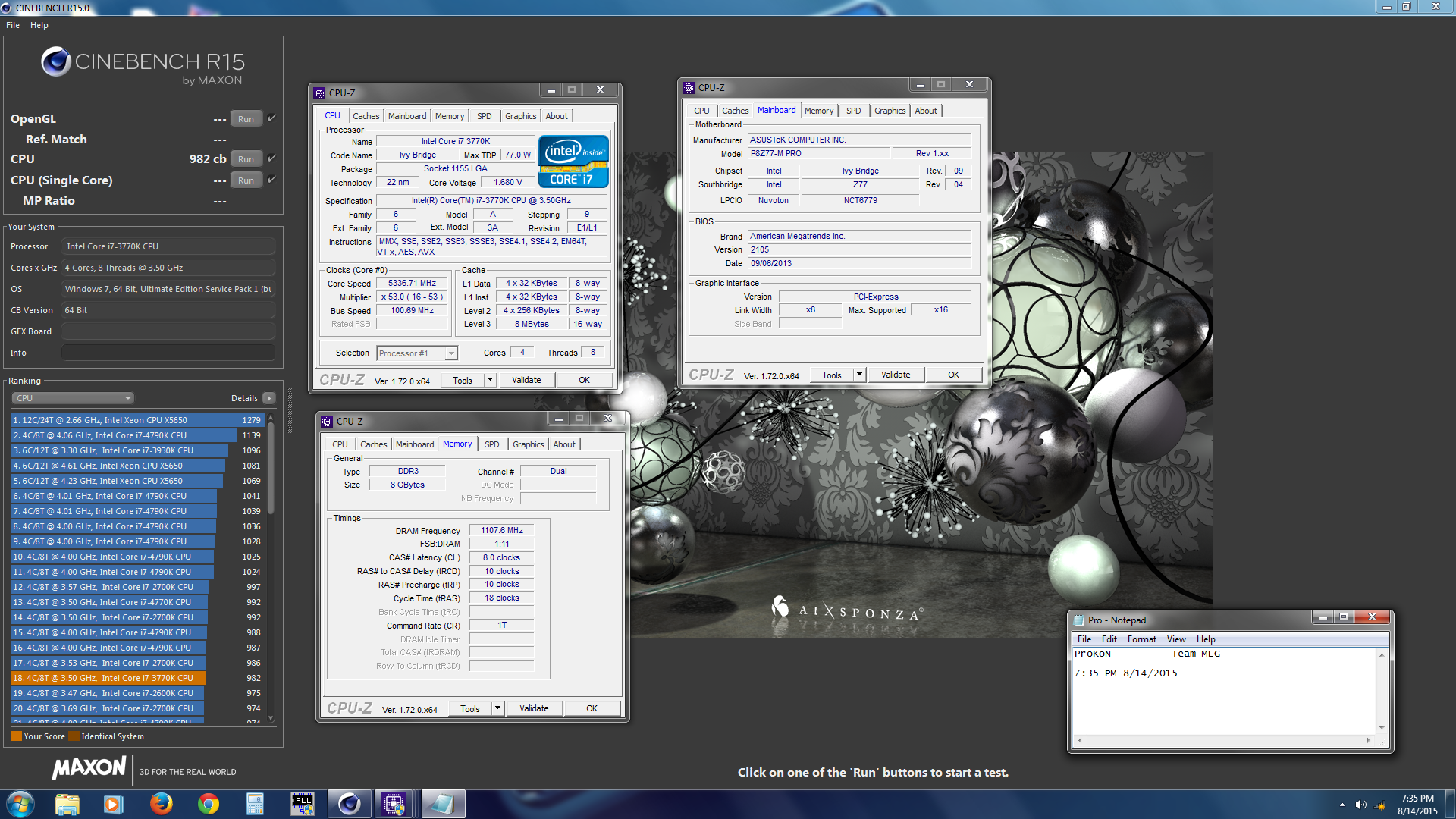Select ranking row 18 i7-3770K score
Screen dimensions: 1456x819
coord(136,678)
